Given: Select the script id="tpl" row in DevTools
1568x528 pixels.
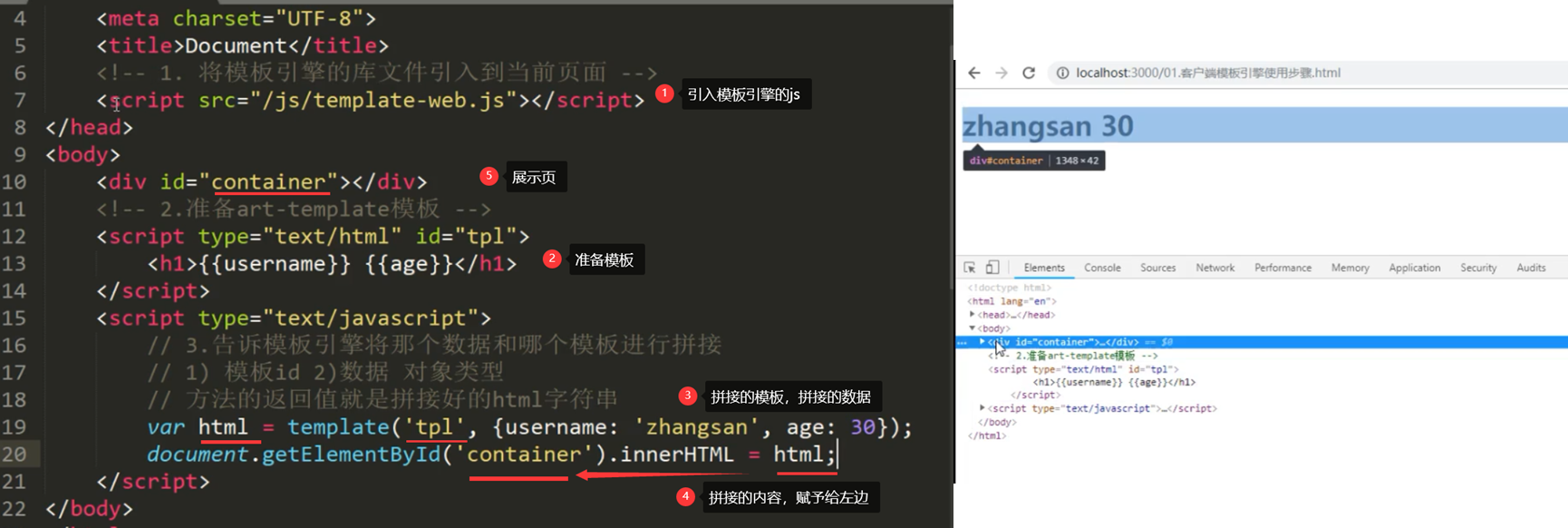Looking at the screenshot, I should click(1083, 369).
